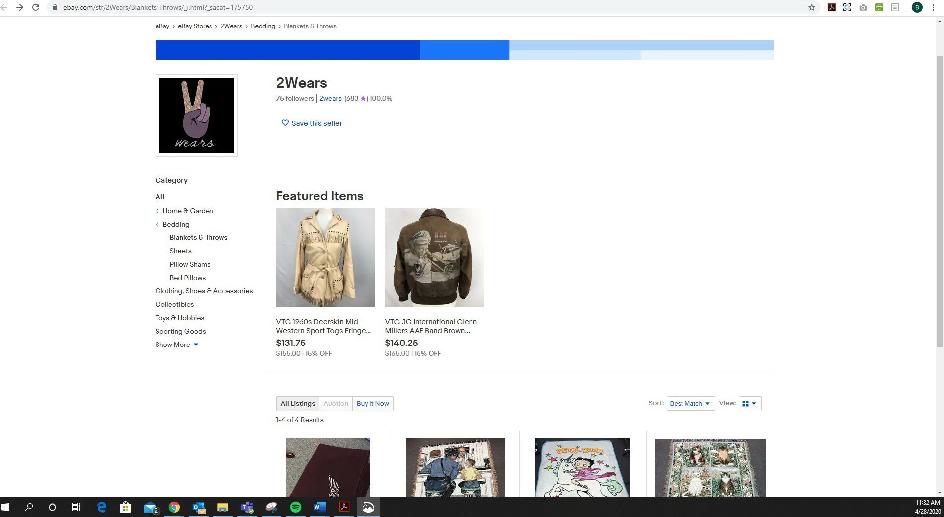Switch to the Auction tab

335,404
